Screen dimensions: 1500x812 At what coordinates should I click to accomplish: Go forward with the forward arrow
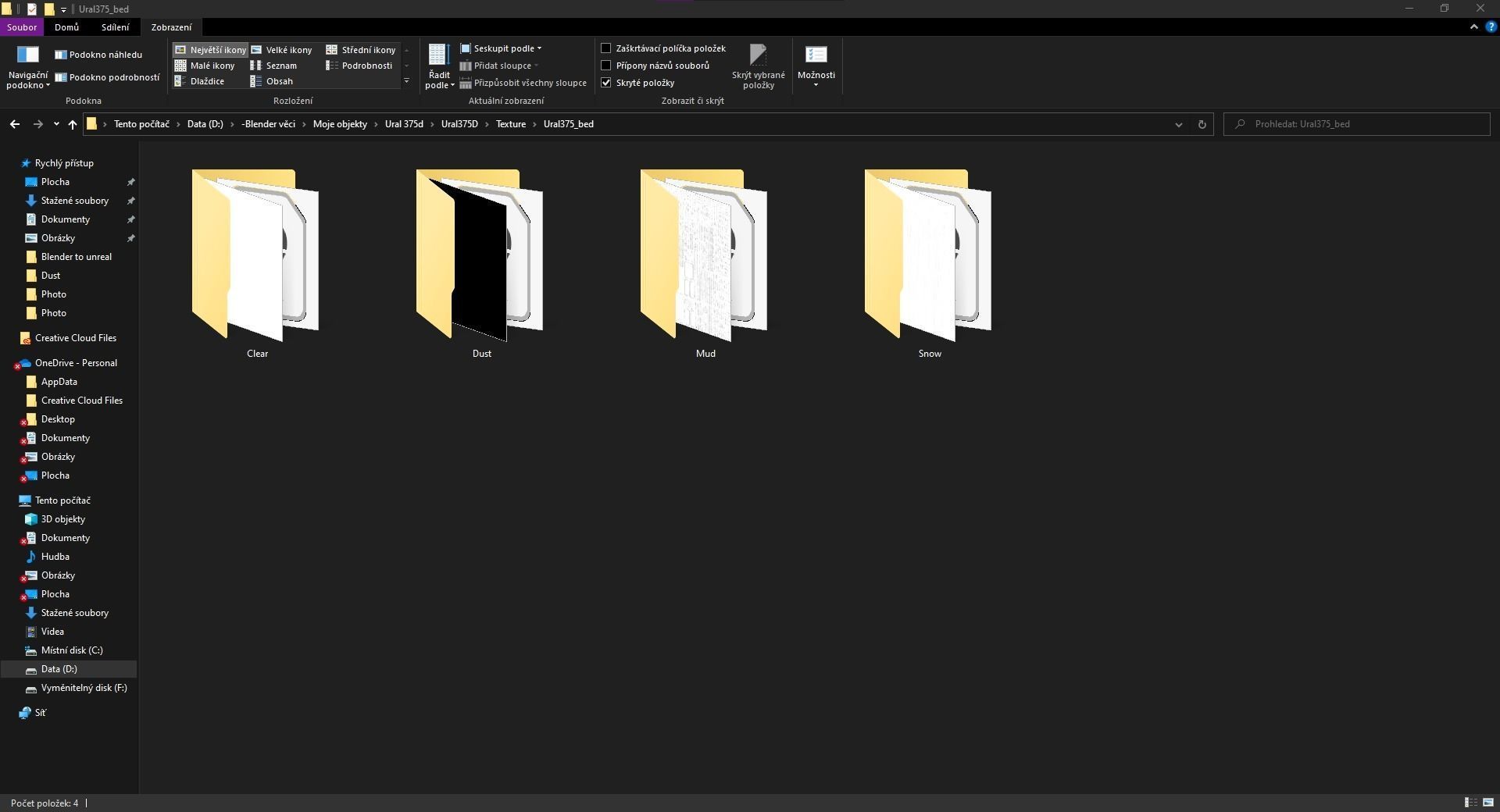[x=37, y=124]
